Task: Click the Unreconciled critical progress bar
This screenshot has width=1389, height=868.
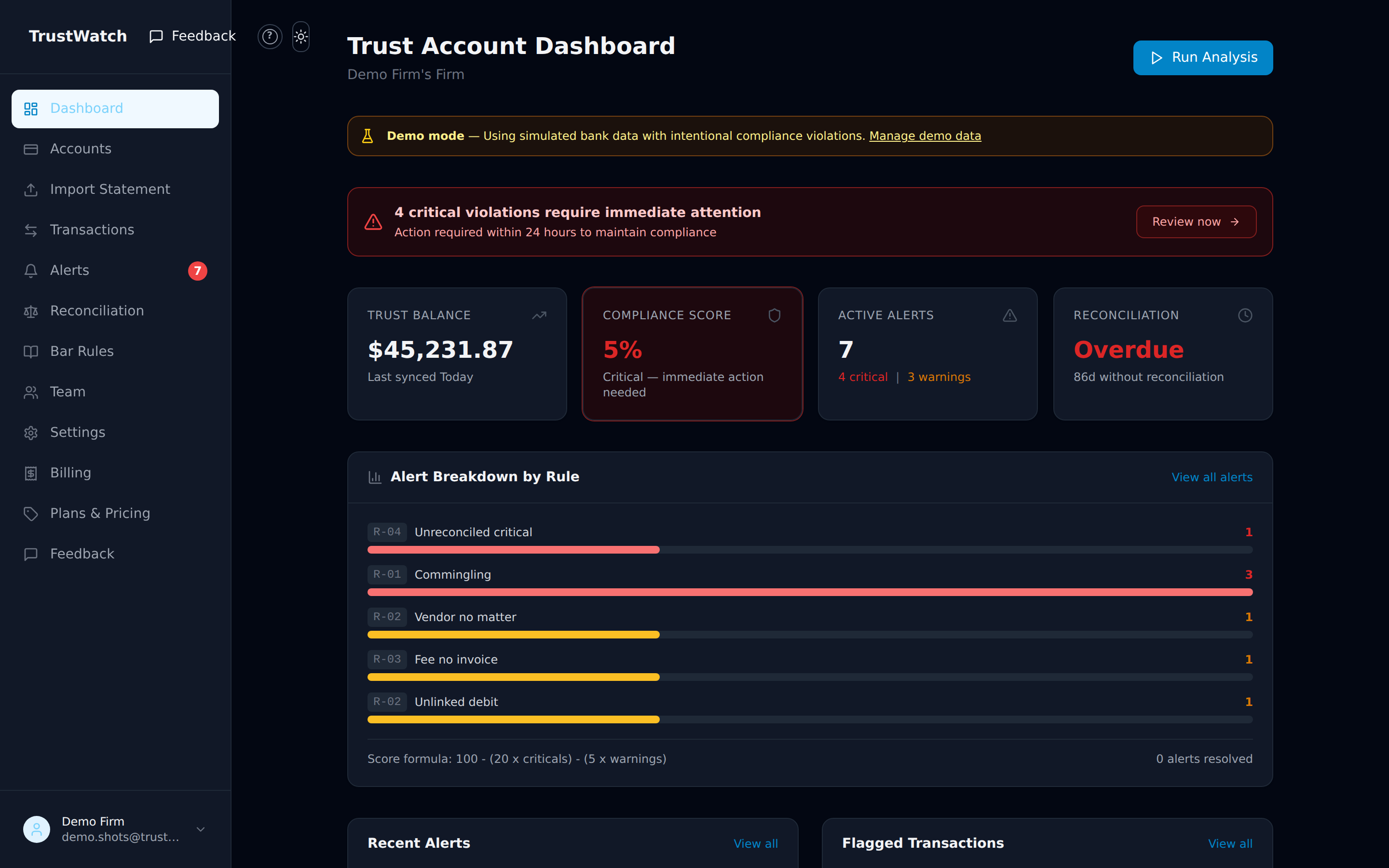Action: [x=810, y=550]
